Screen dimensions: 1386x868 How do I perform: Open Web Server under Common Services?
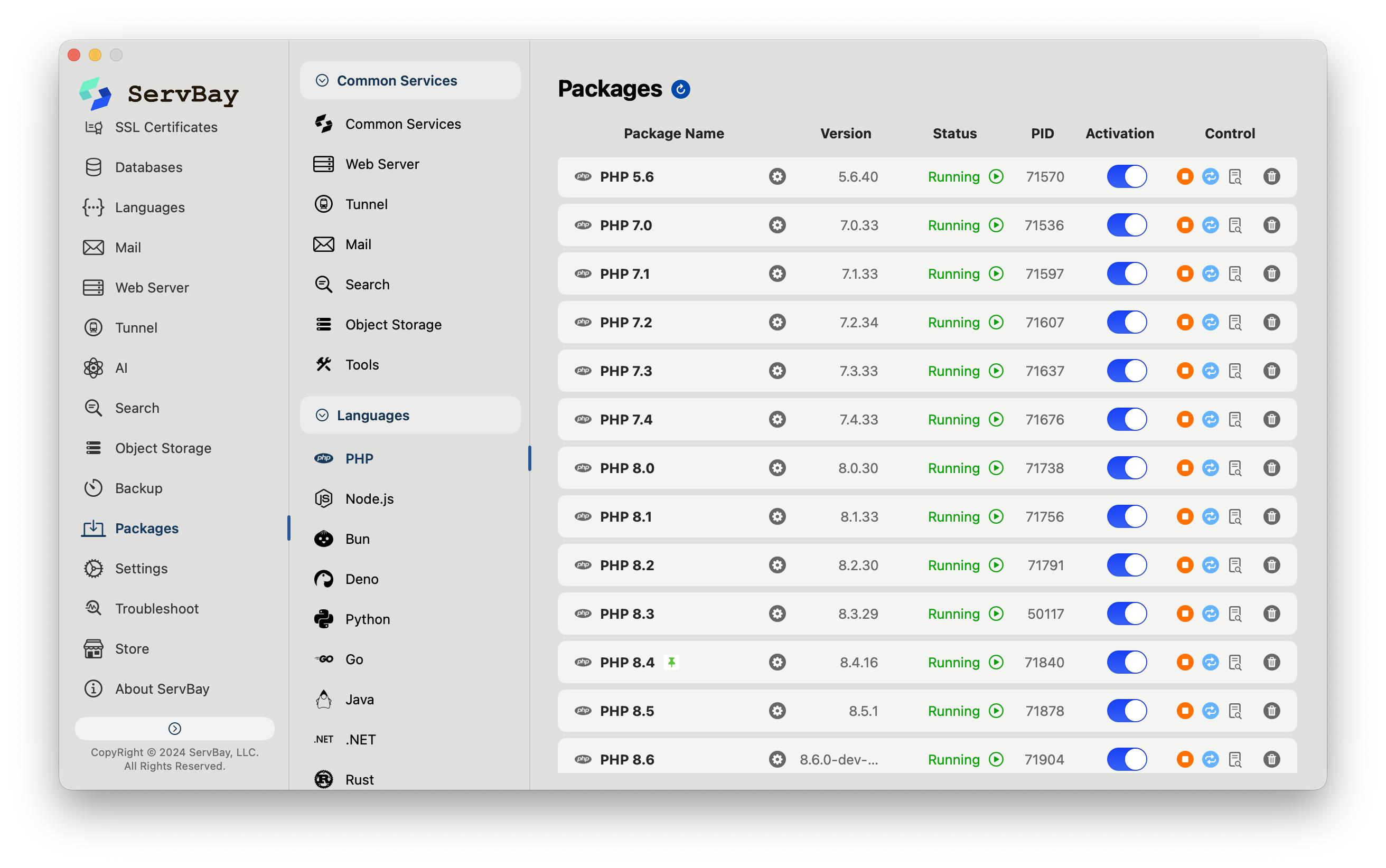pyautogui.click(x=367, y=164)
